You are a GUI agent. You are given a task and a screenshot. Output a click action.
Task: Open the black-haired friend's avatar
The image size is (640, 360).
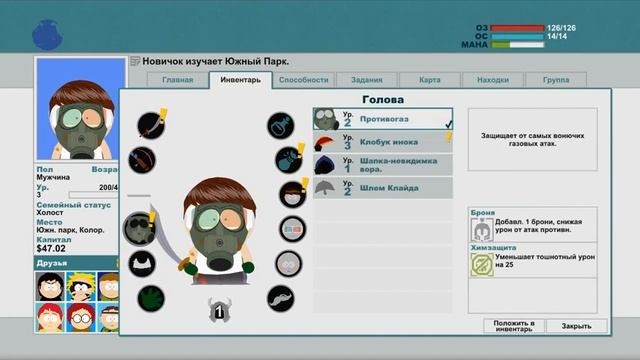(x=50, y=287)
